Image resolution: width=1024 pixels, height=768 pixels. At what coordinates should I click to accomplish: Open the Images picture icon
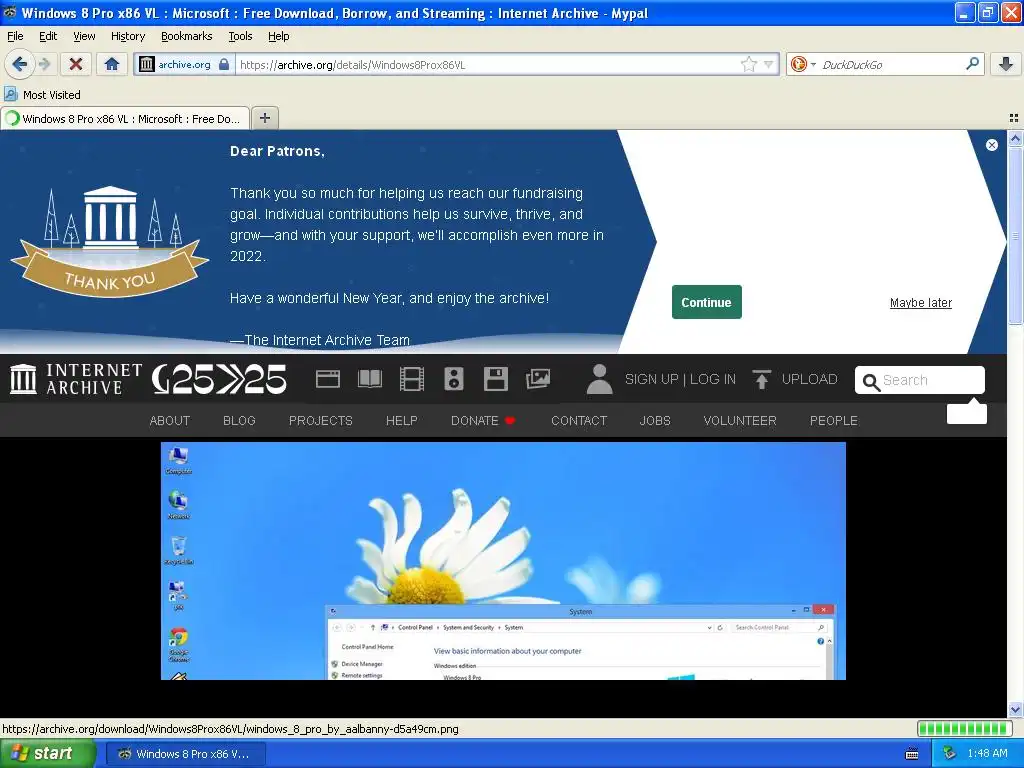point(537,379)
